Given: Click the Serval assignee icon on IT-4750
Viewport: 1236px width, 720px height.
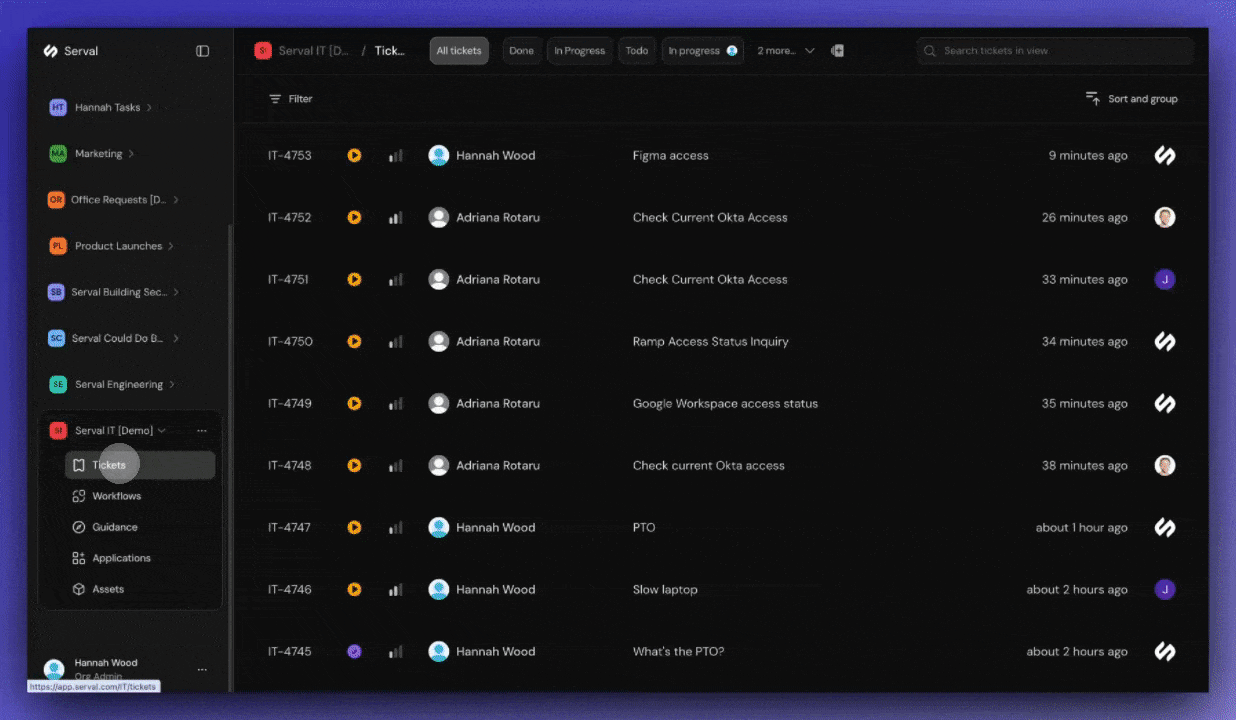Looking at the screenshot, I should [1165, 342].
